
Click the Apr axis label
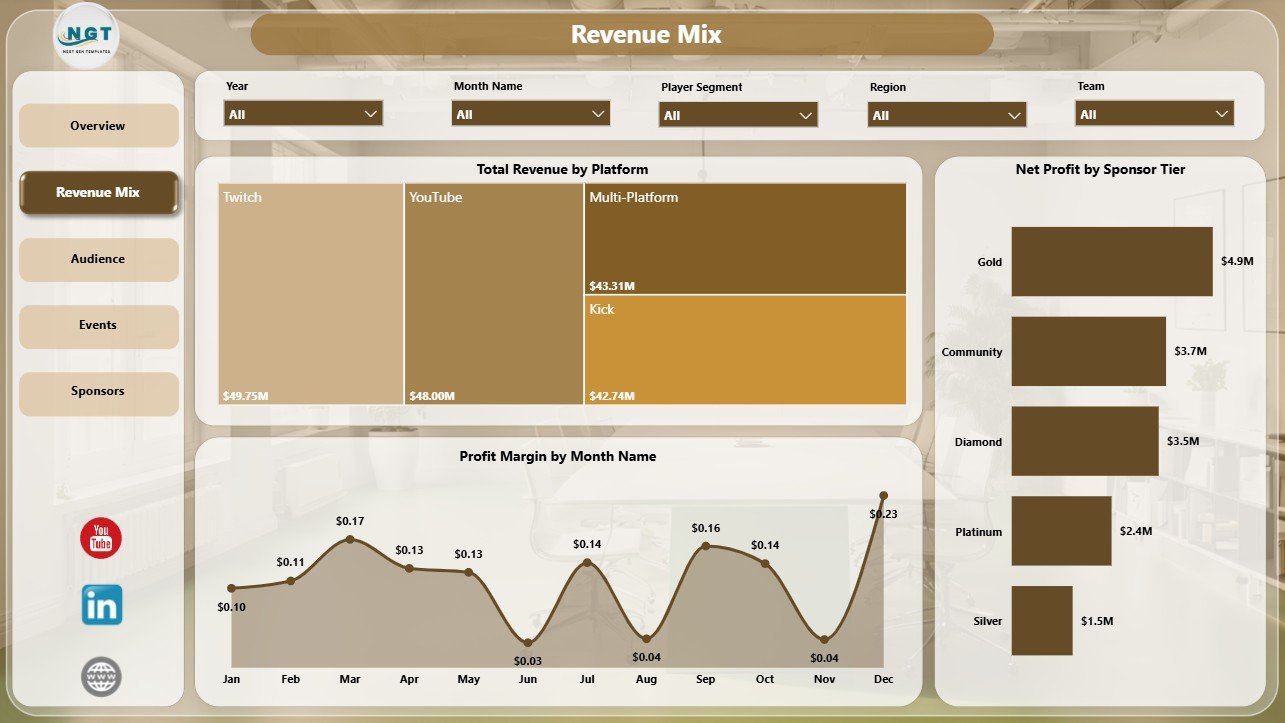click(409, 679)
